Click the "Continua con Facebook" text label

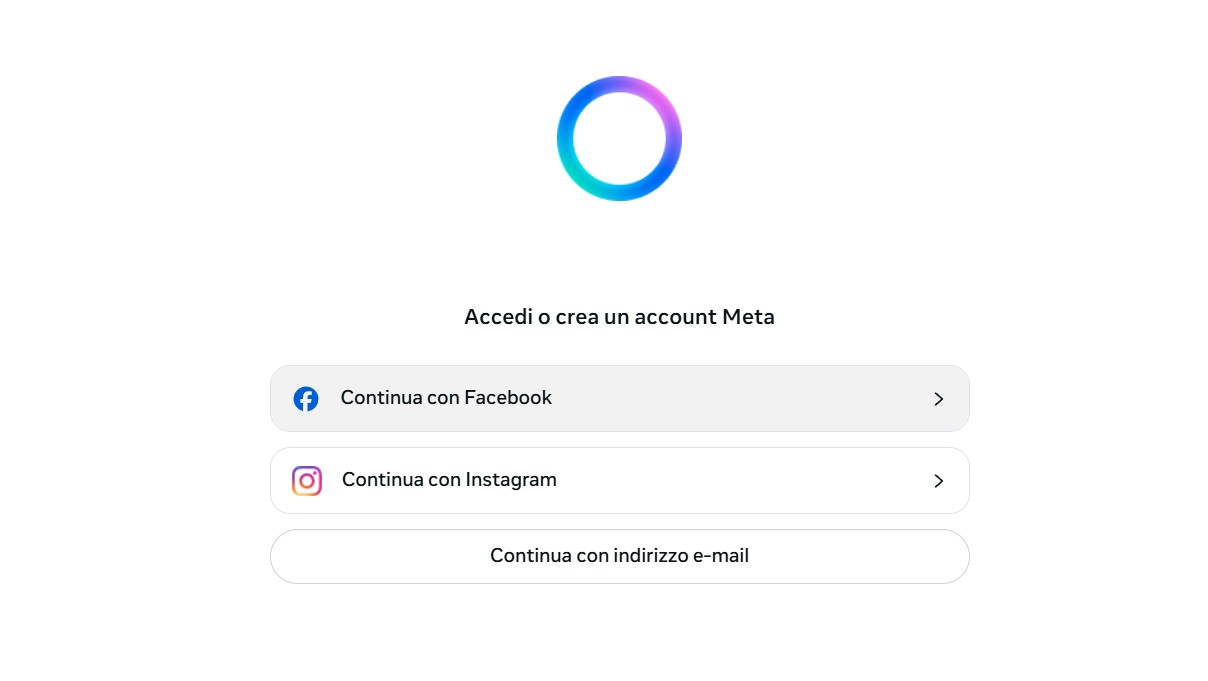click(446, 398)
